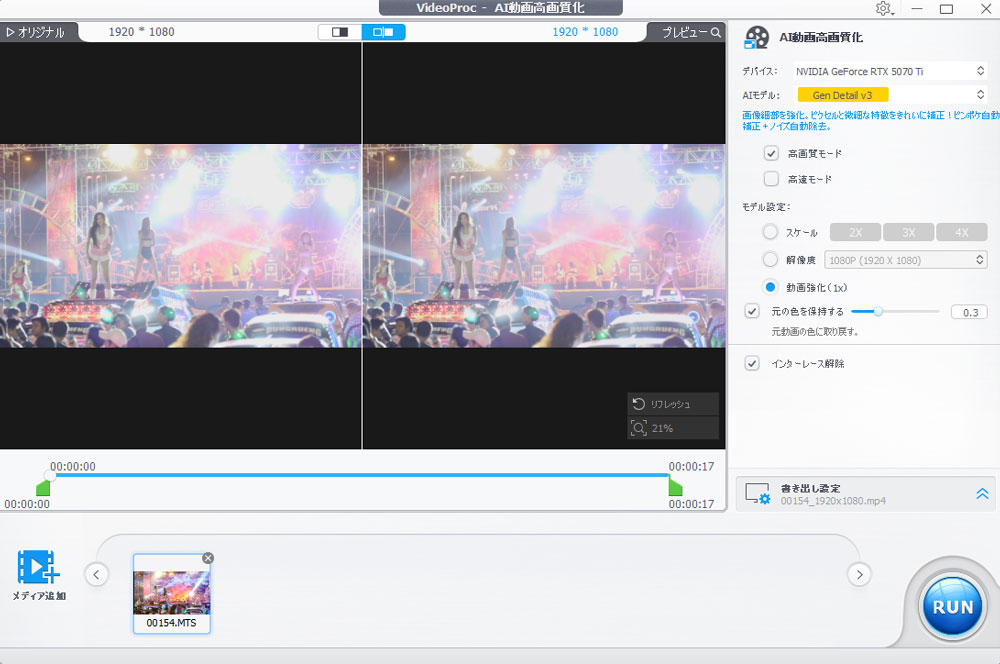Open the 21% zoom level control

point(673,428)
